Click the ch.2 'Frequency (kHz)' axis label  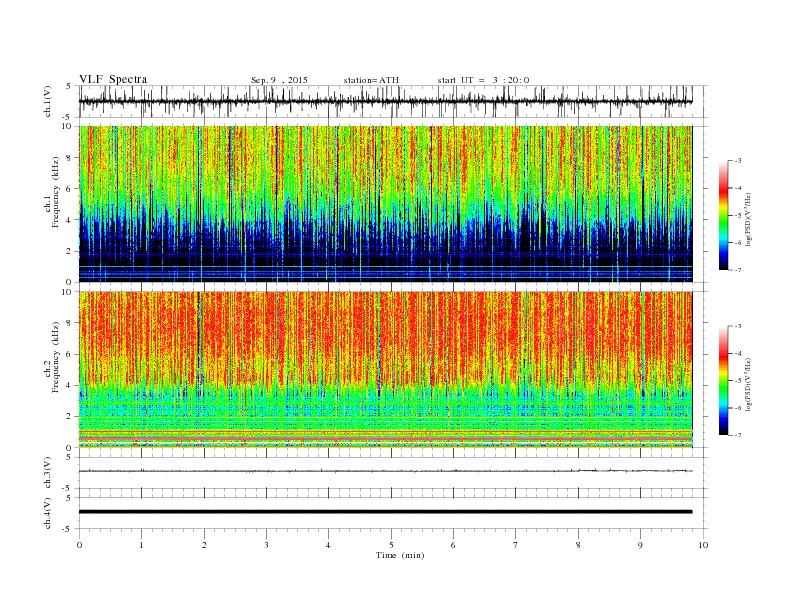[56, 356]
